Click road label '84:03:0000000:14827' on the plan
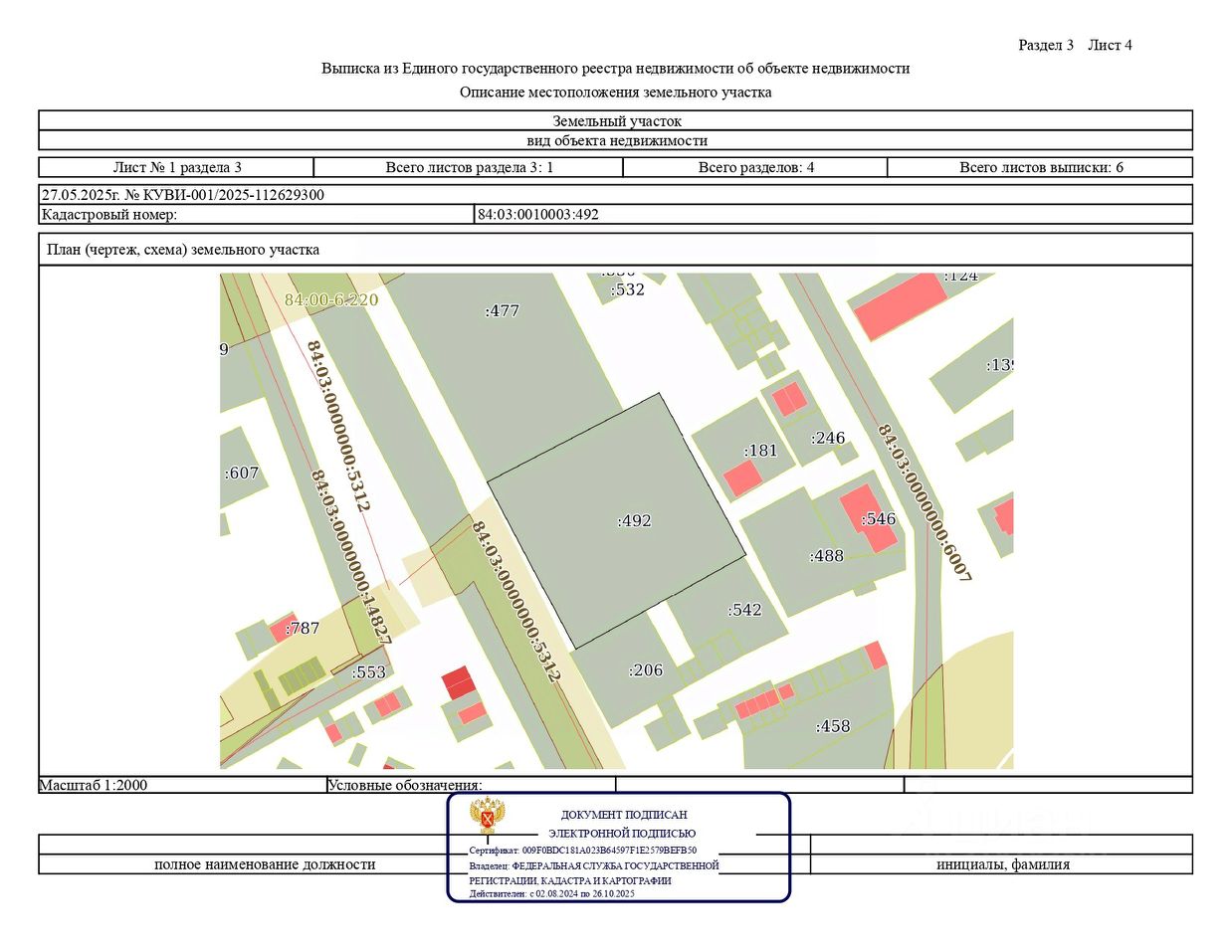1232x952 pixels. click(350, 557)
